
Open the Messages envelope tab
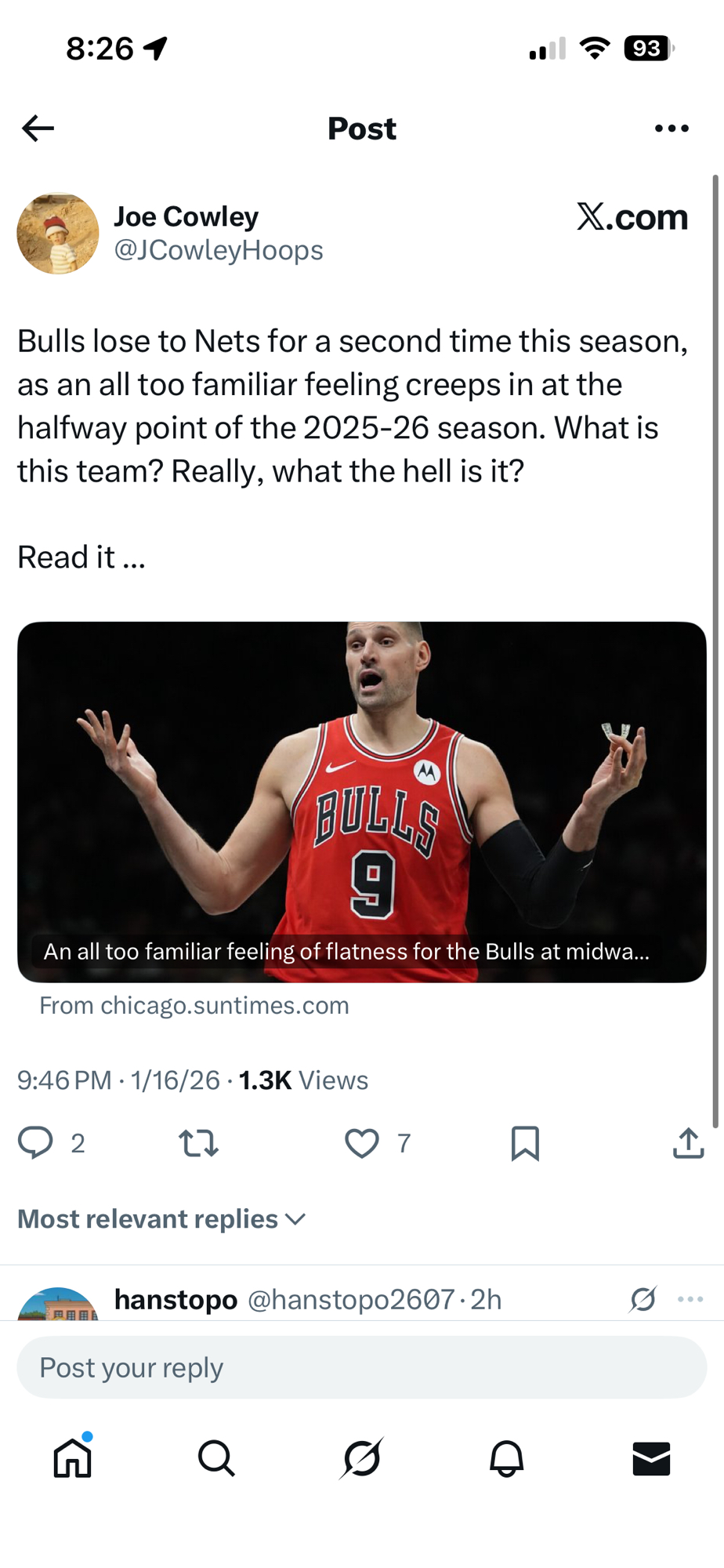click(651, 1458)
